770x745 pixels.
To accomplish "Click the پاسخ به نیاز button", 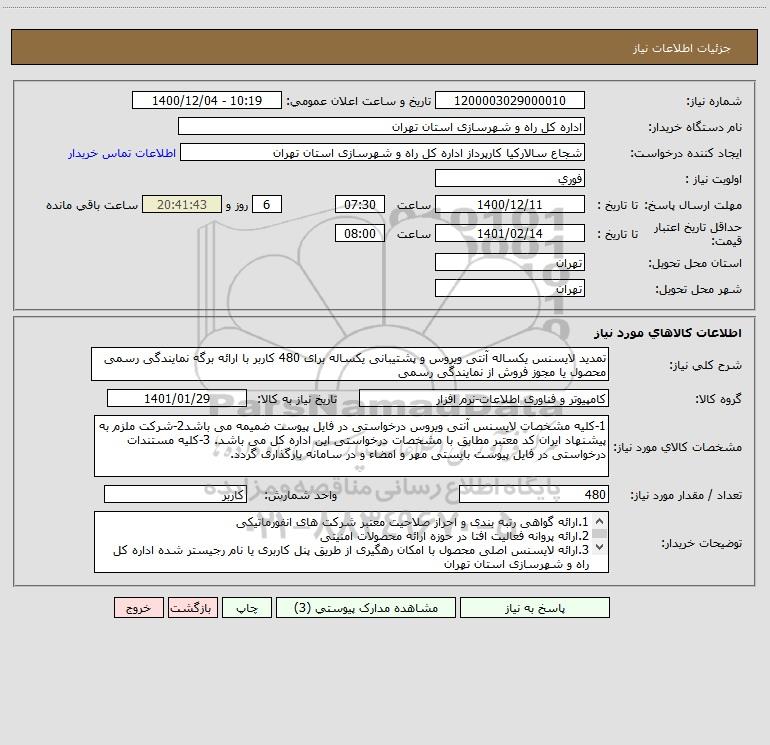I will point(535,608).
